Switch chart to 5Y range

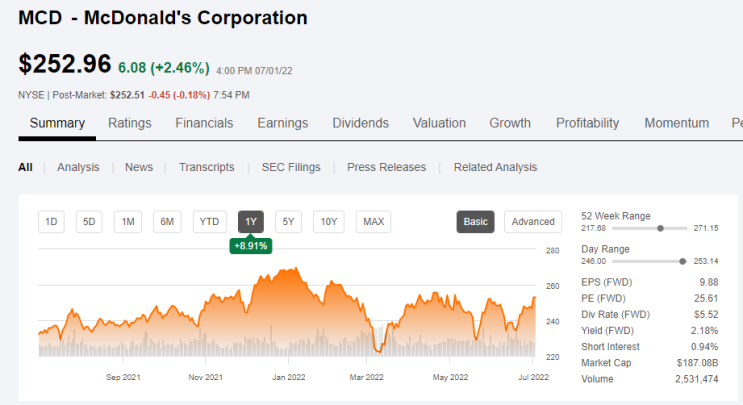pos(288,222)
